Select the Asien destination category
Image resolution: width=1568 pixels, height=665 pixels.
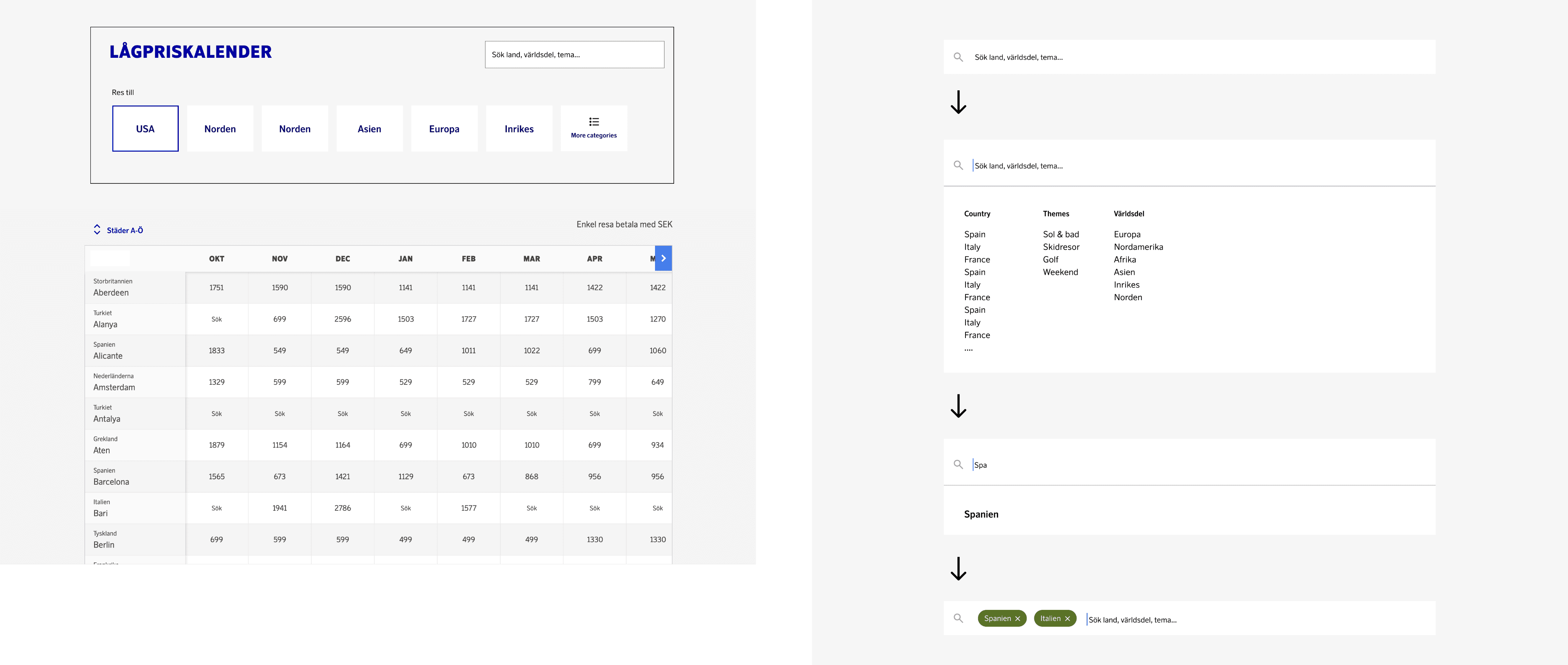[369, 129]
